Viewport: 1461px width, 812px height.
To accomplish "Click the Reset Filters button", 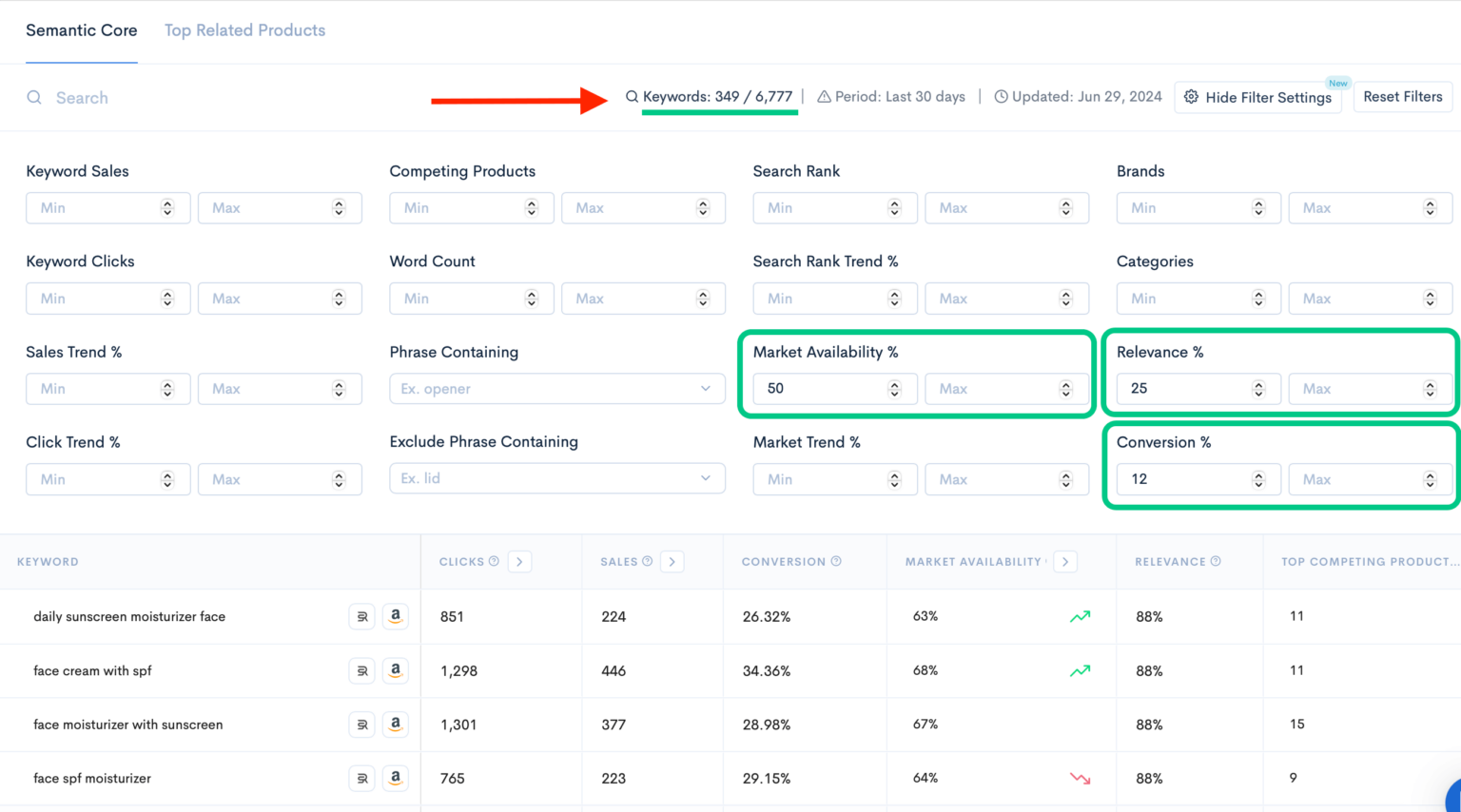I will (x=1403, y=96).
